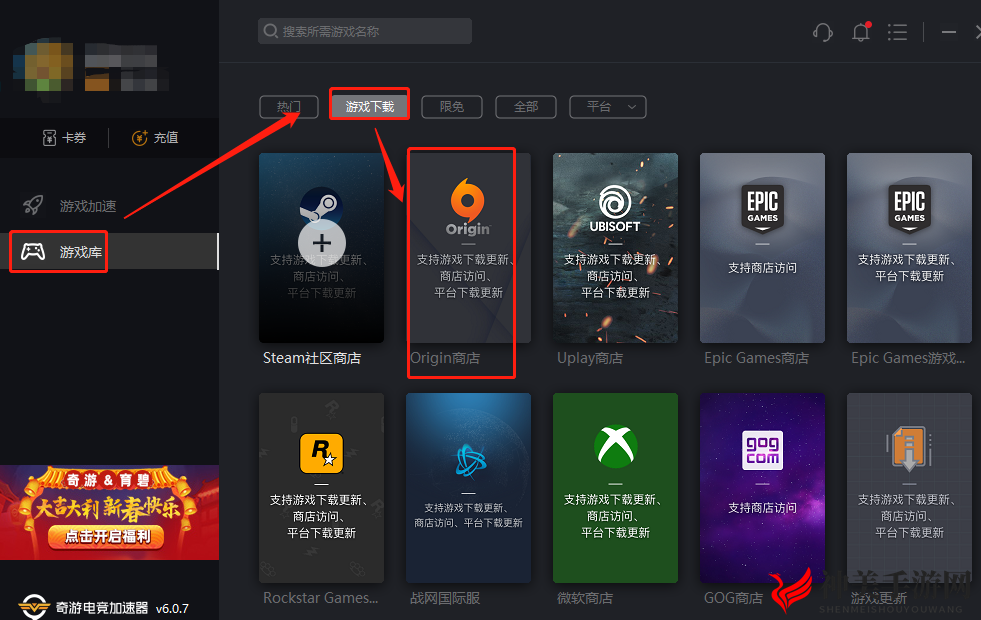Open the 充值 recharge section
The height and width of the screenshot is (620, 981).
(x=155, y=138)
